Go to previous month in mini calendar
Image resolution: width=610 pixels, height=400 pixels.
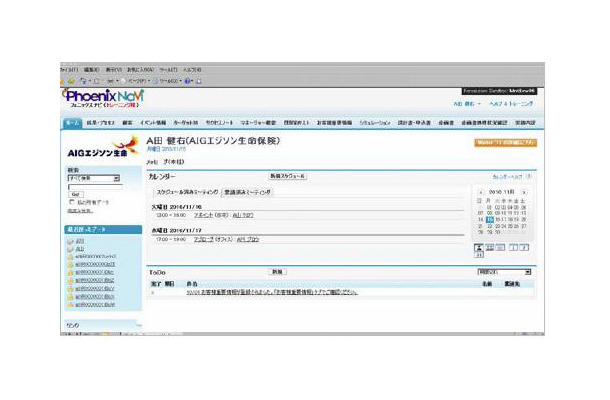[x=482, y=191]
